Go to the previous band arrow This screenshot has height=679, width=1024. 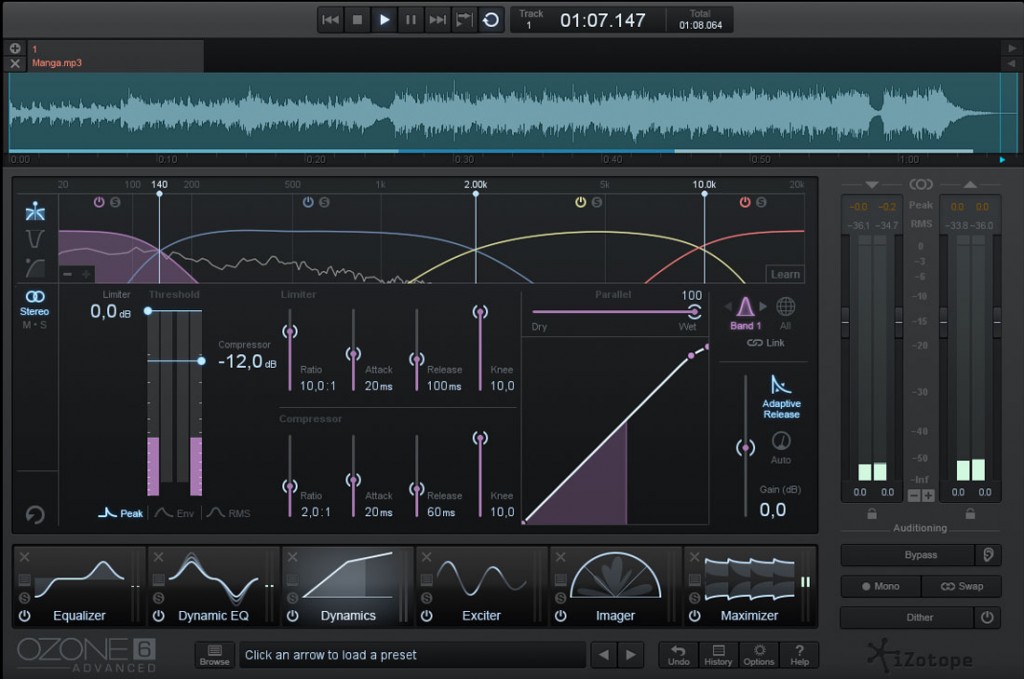click(x=728, y=306)
